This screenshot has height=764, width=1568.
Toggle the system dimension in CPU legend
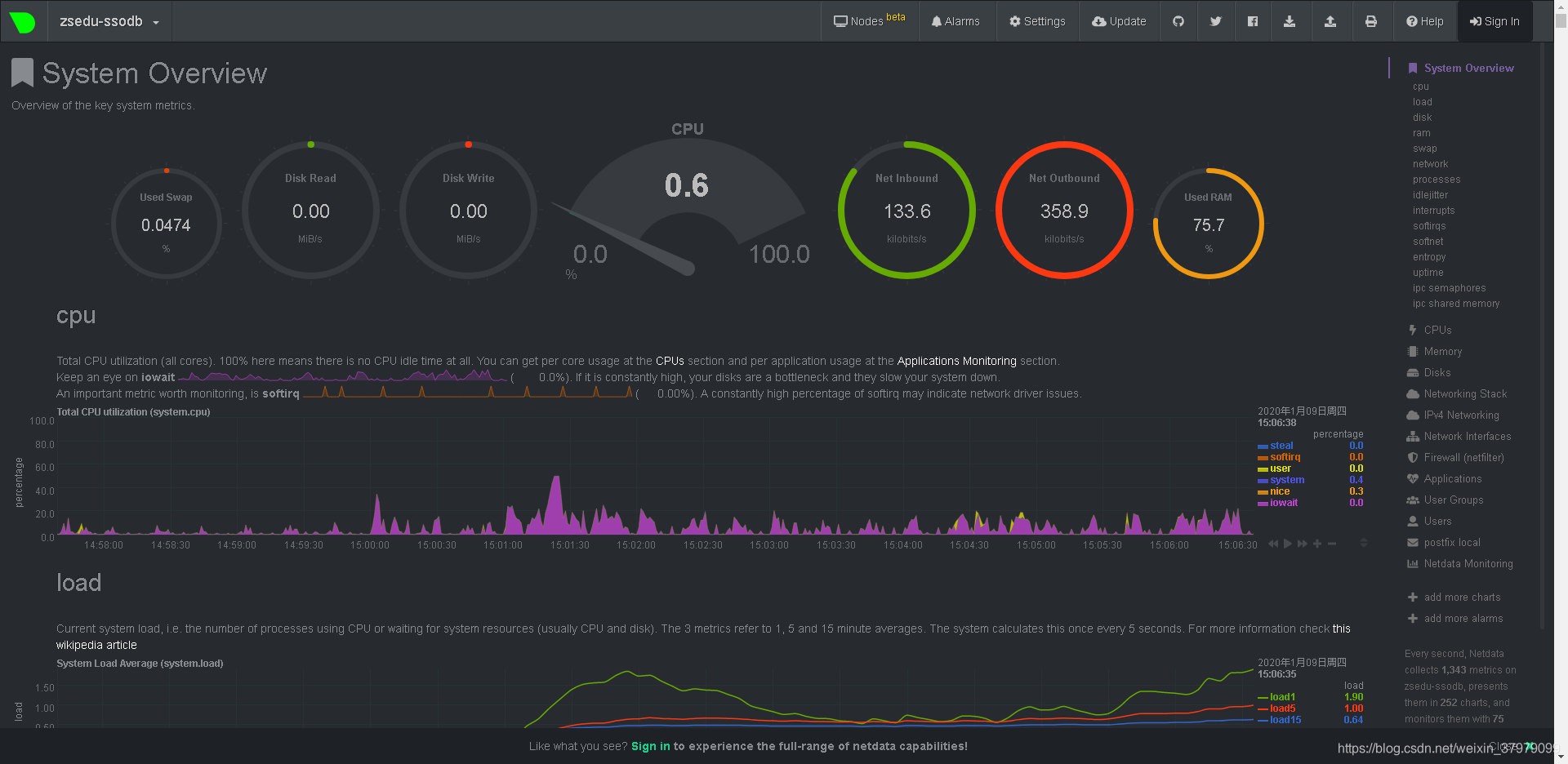(x=1287, y=480)
